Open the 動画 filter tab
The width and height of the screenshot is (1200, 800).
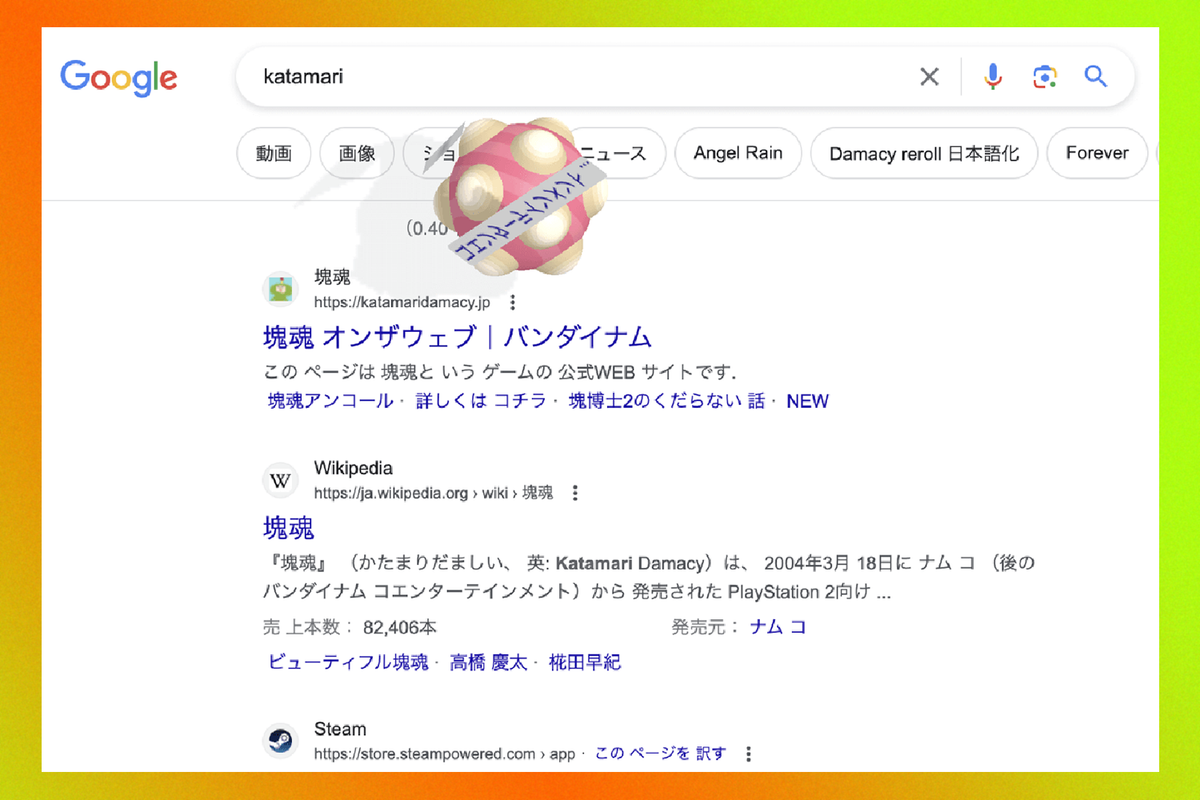pos(273,154)
